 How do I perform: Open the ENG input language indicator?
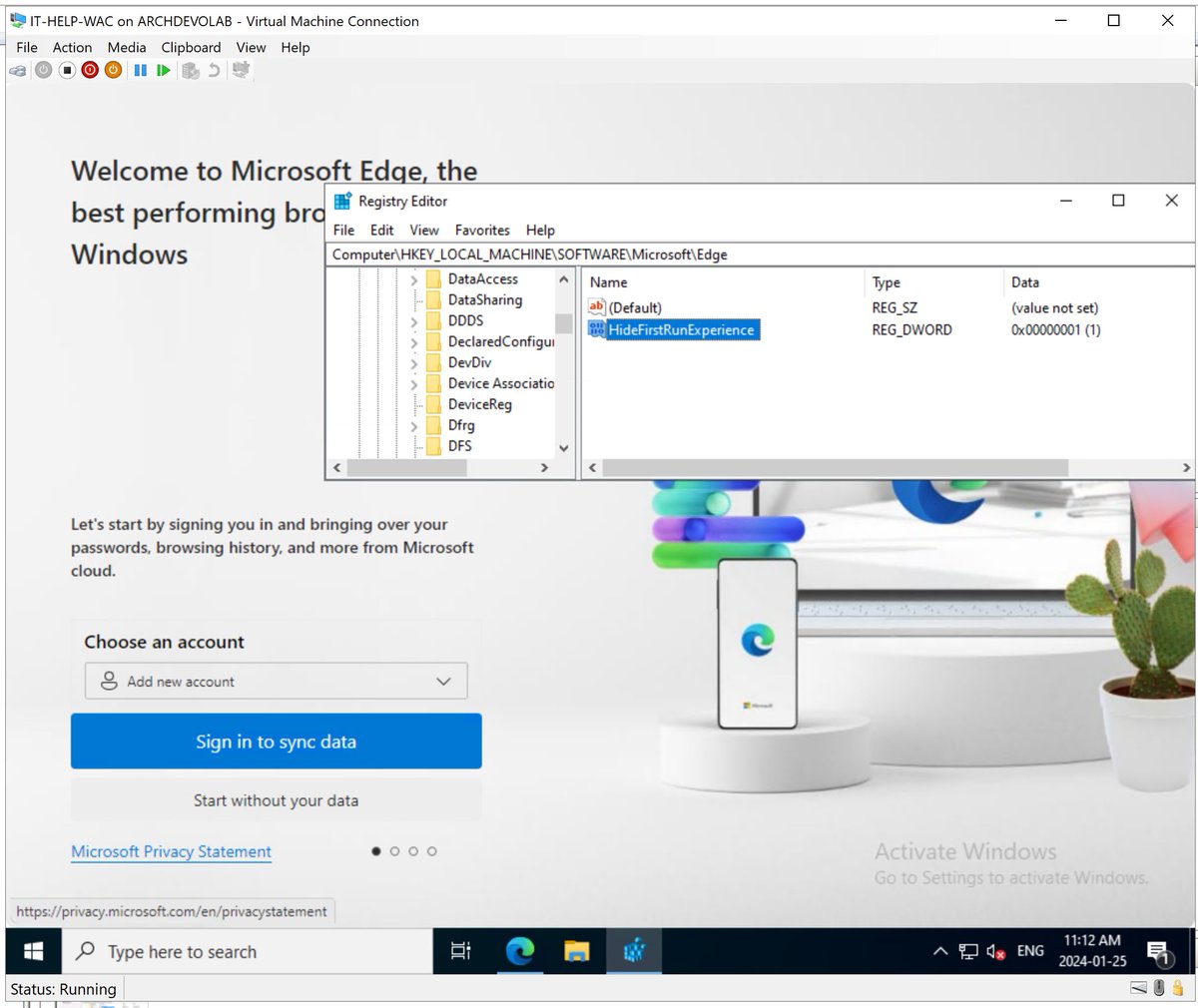[1030, 951]
